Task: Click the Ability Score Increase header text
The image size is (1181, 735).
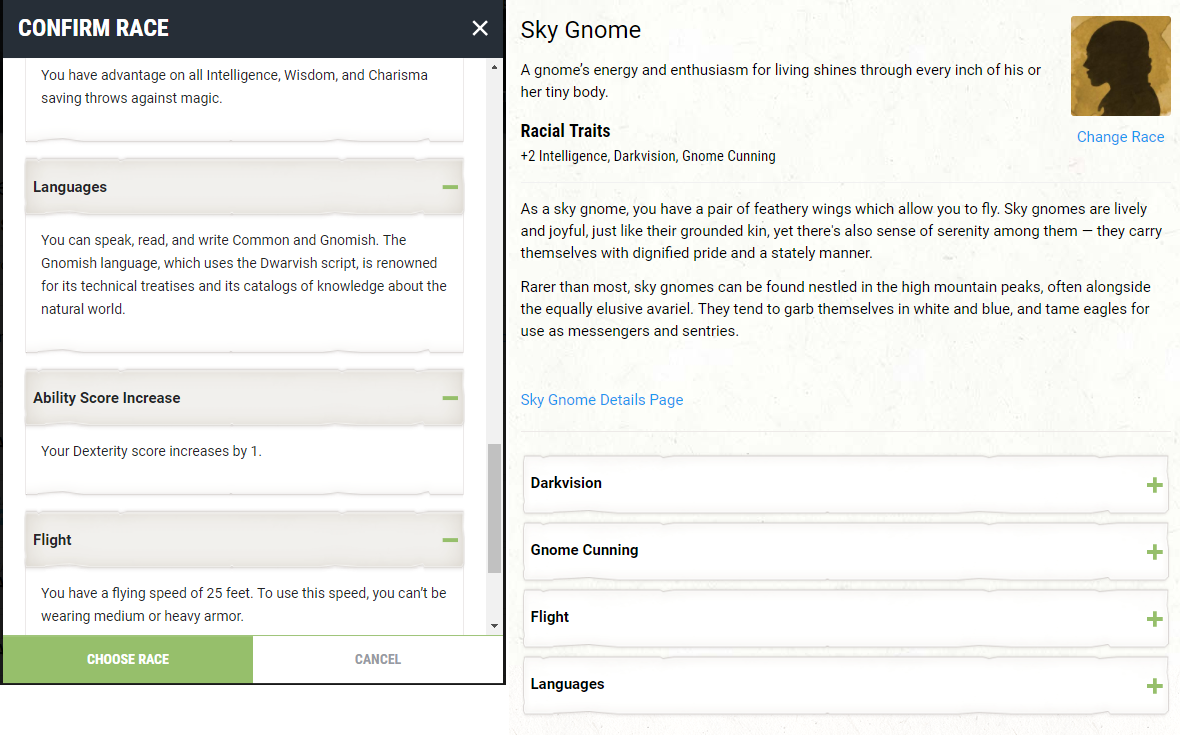Action: click(106, 398)
